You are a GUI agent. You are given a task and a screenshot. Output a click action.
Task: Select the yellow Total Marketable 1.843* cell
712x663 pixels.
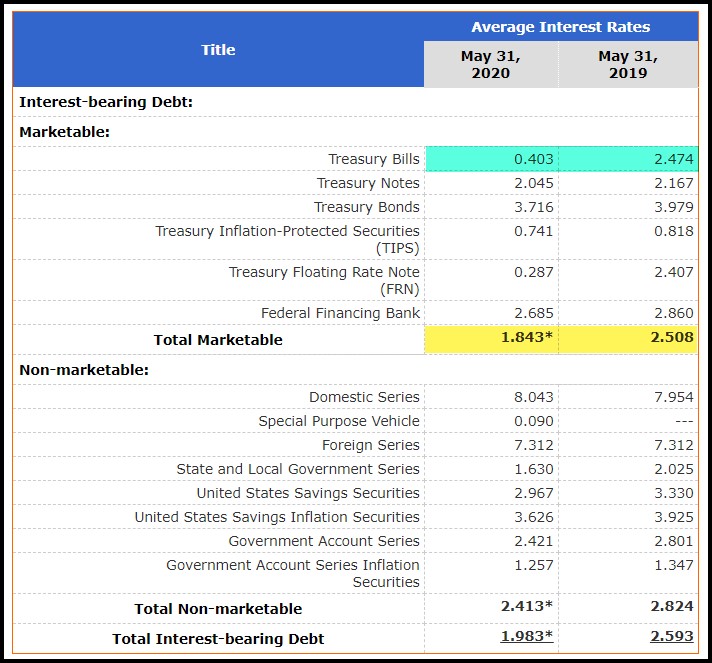[x=492, y=339]
